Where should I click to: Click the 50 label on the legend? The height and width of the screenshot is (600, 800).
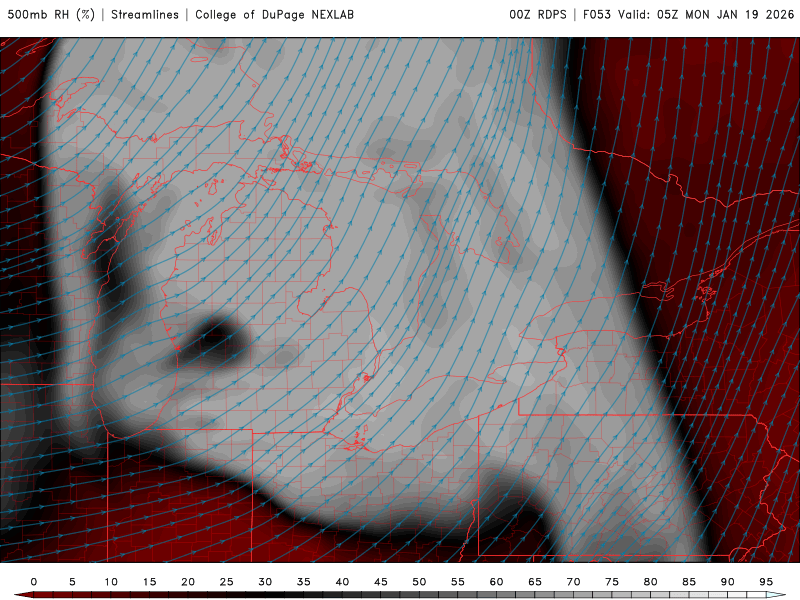[x=419, y=582]
